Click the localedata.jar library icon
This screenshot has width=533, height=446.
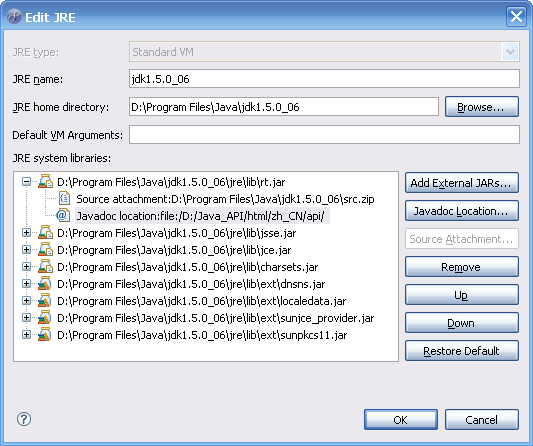click(x=45, y=301)
